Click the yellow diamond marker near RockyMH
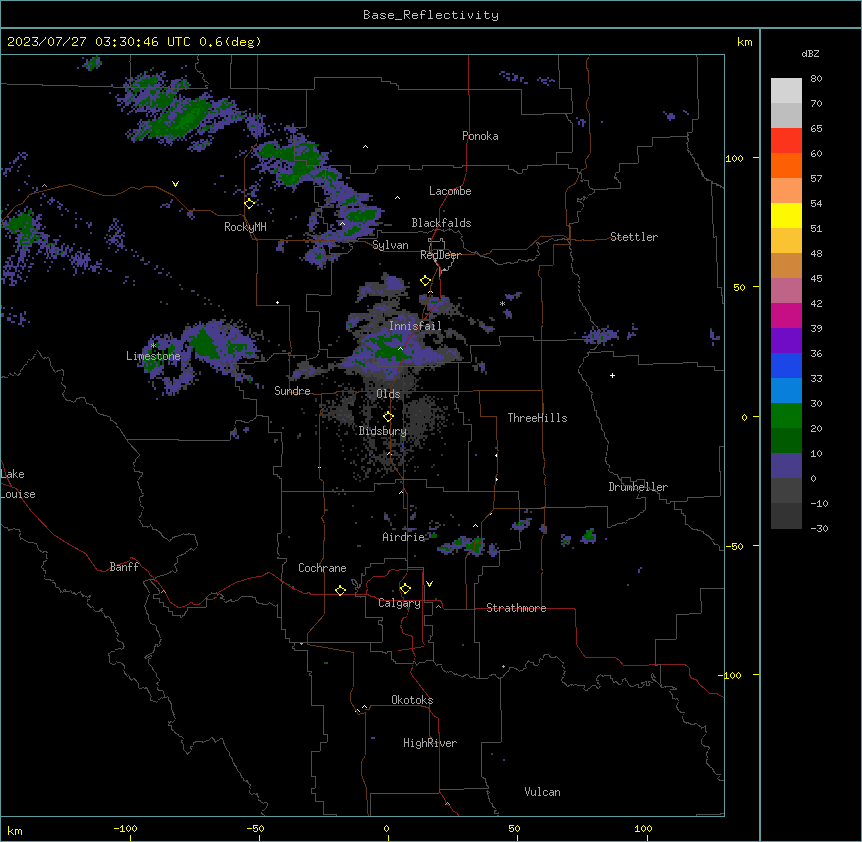The image size is (862, 842). pos(250,203)
